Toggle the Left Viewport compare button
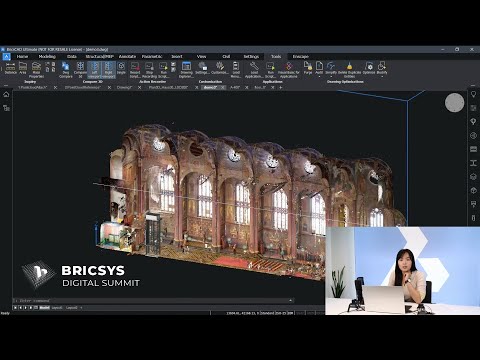The height and width of the screenshot is (360, 480). [94, 70]
